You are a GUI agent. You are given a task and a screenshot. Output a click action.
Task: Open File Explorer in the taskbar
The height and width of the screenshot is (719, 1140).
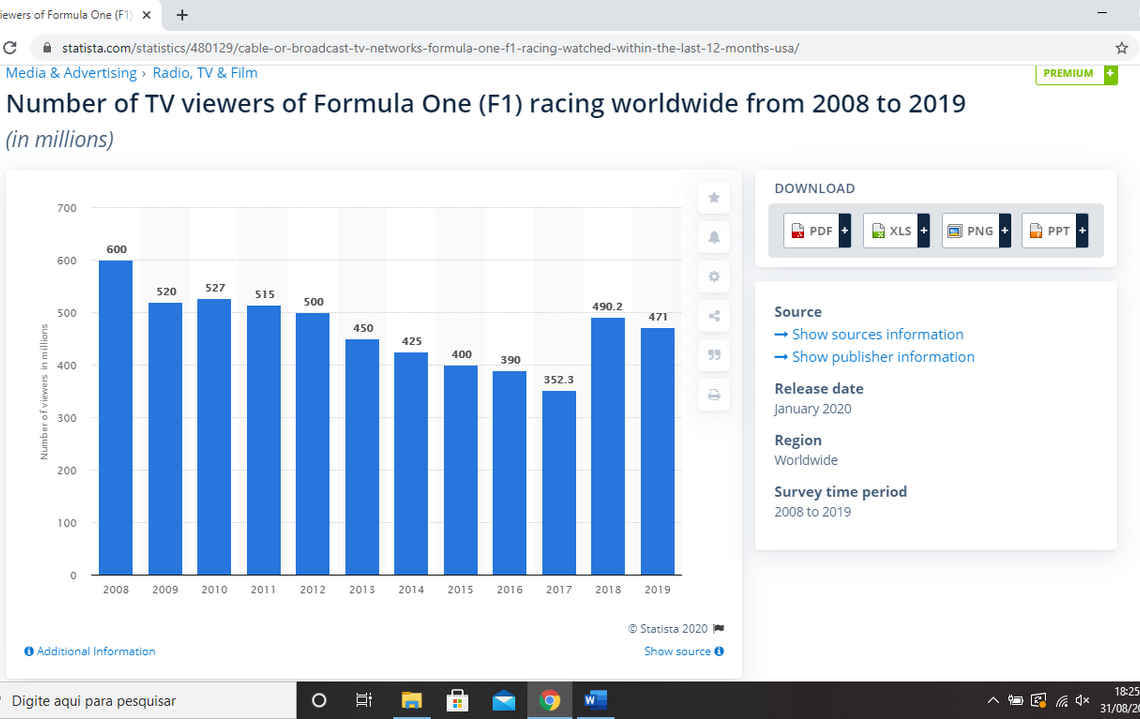(x=412, y=700)
